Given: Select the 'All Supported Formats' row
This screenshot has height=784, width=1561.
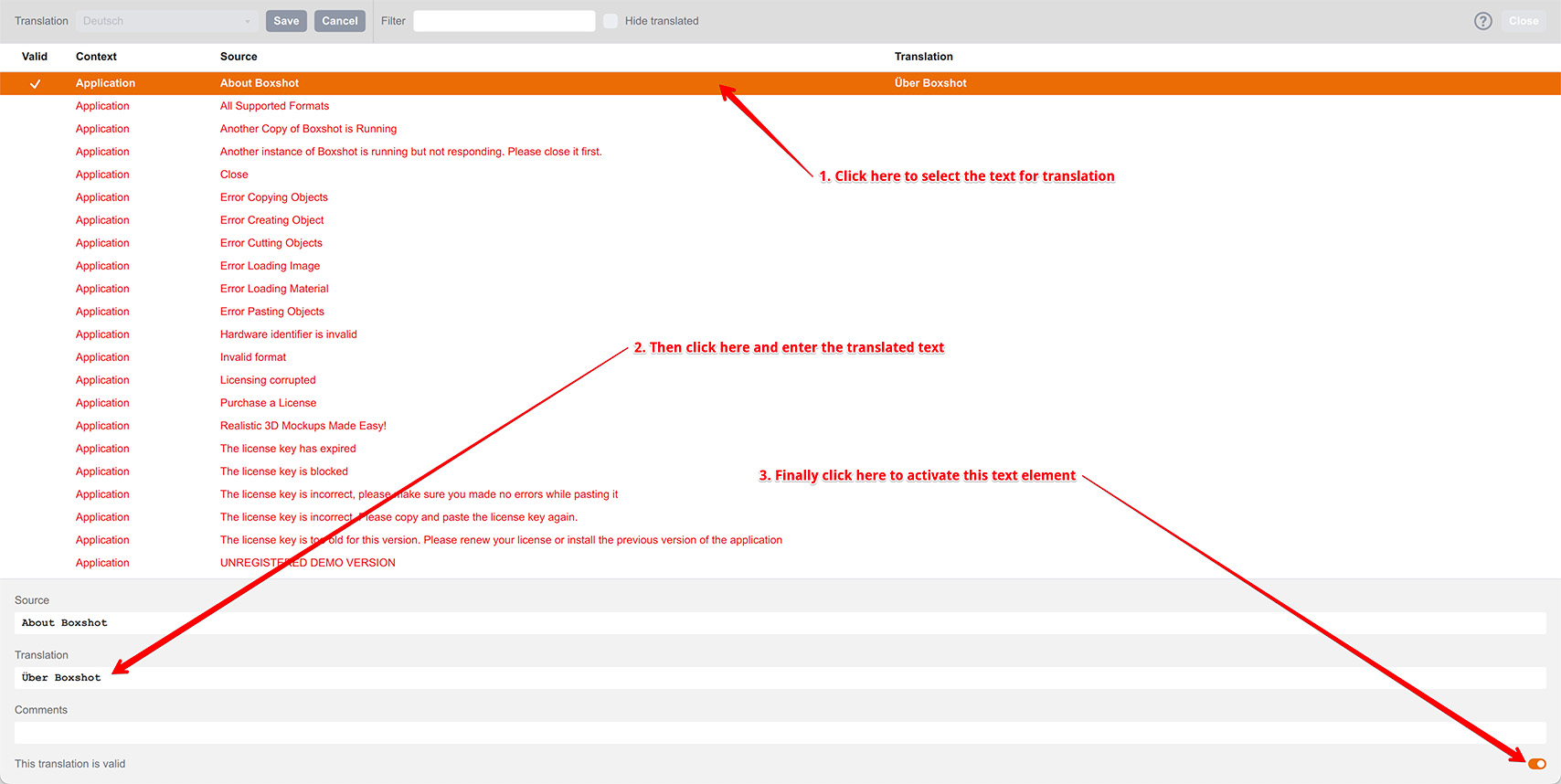Looking at the screenshot, I should coord(274,106).
